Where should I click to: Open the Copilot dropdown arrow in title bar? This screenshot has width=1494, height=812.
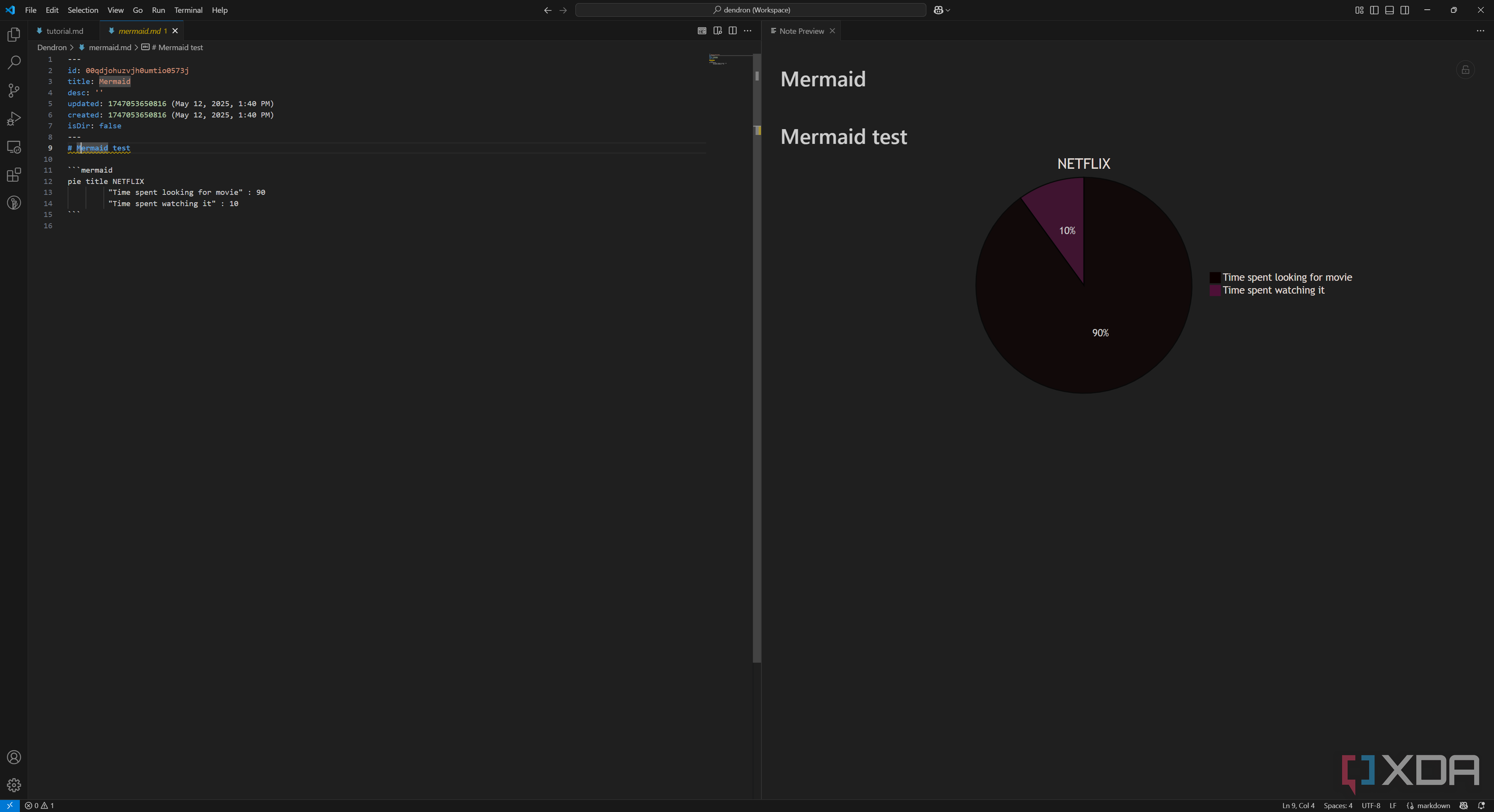coord(948,10)
